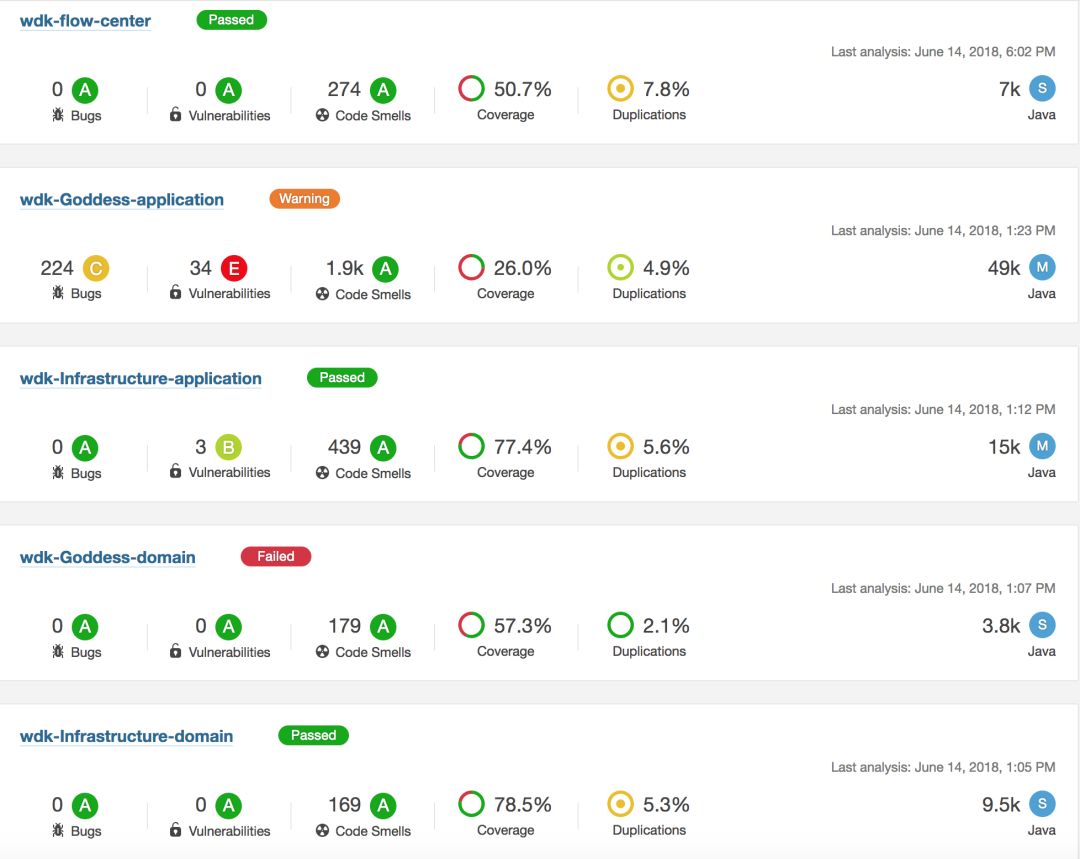The height and width of the screenshot is (859, 1080).
Task: Click the red E vulnerabilities rating badge
Action: pyautogui.click(x=234, y=268)
